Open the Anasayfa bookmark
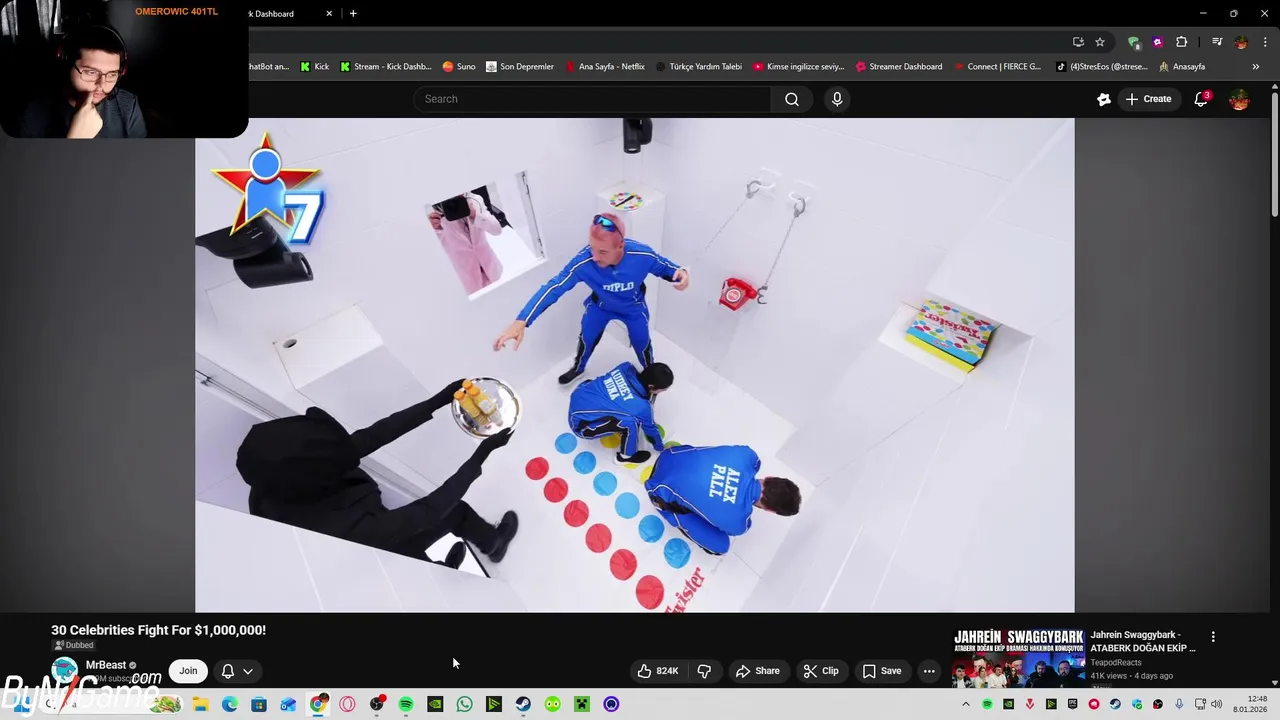The width and height of the screenshot is (1280, 720). [1182, 67]
